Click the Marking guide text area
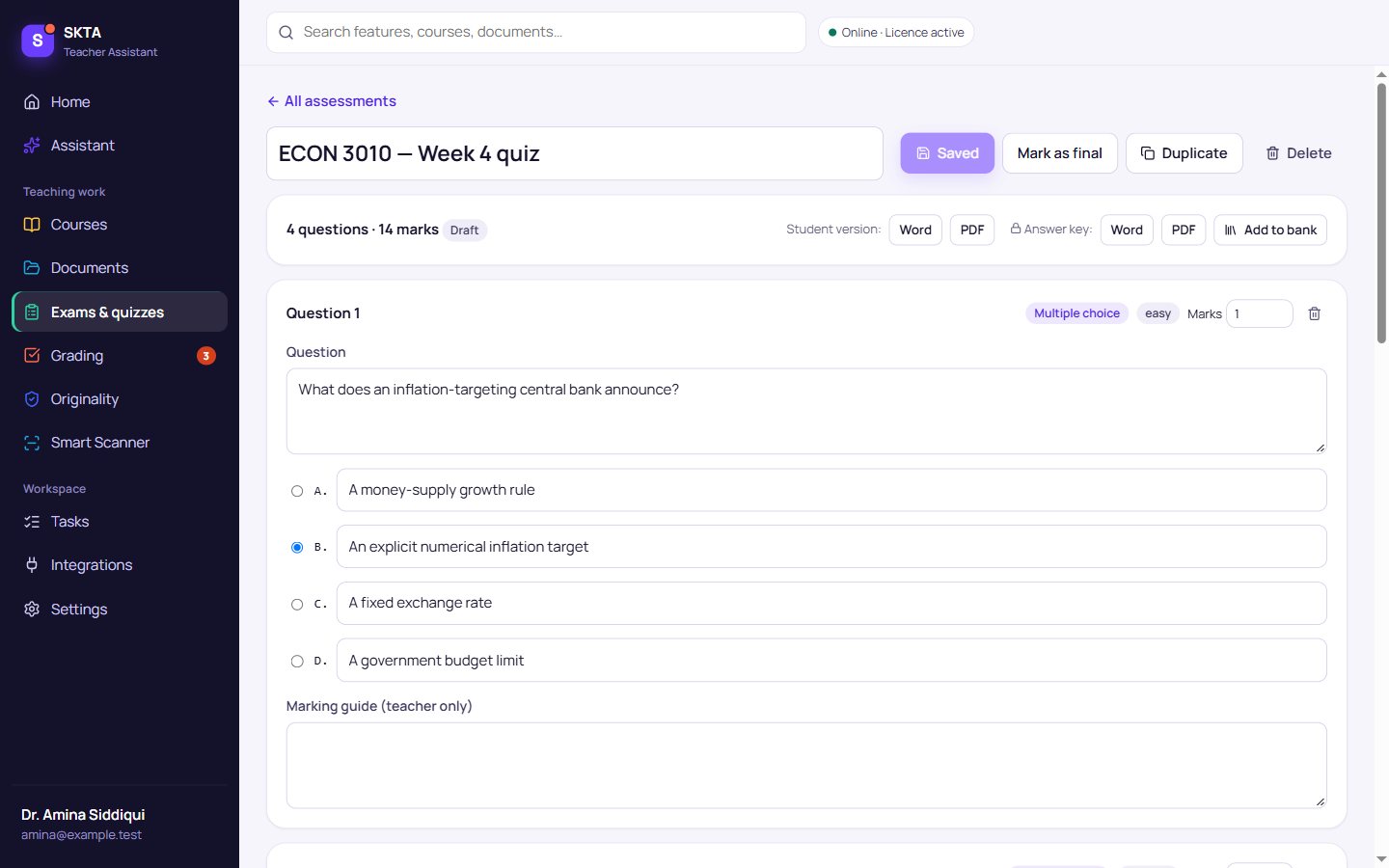Image resolution: width=1389 pixels, height=868 pixels. click(806, 765)
